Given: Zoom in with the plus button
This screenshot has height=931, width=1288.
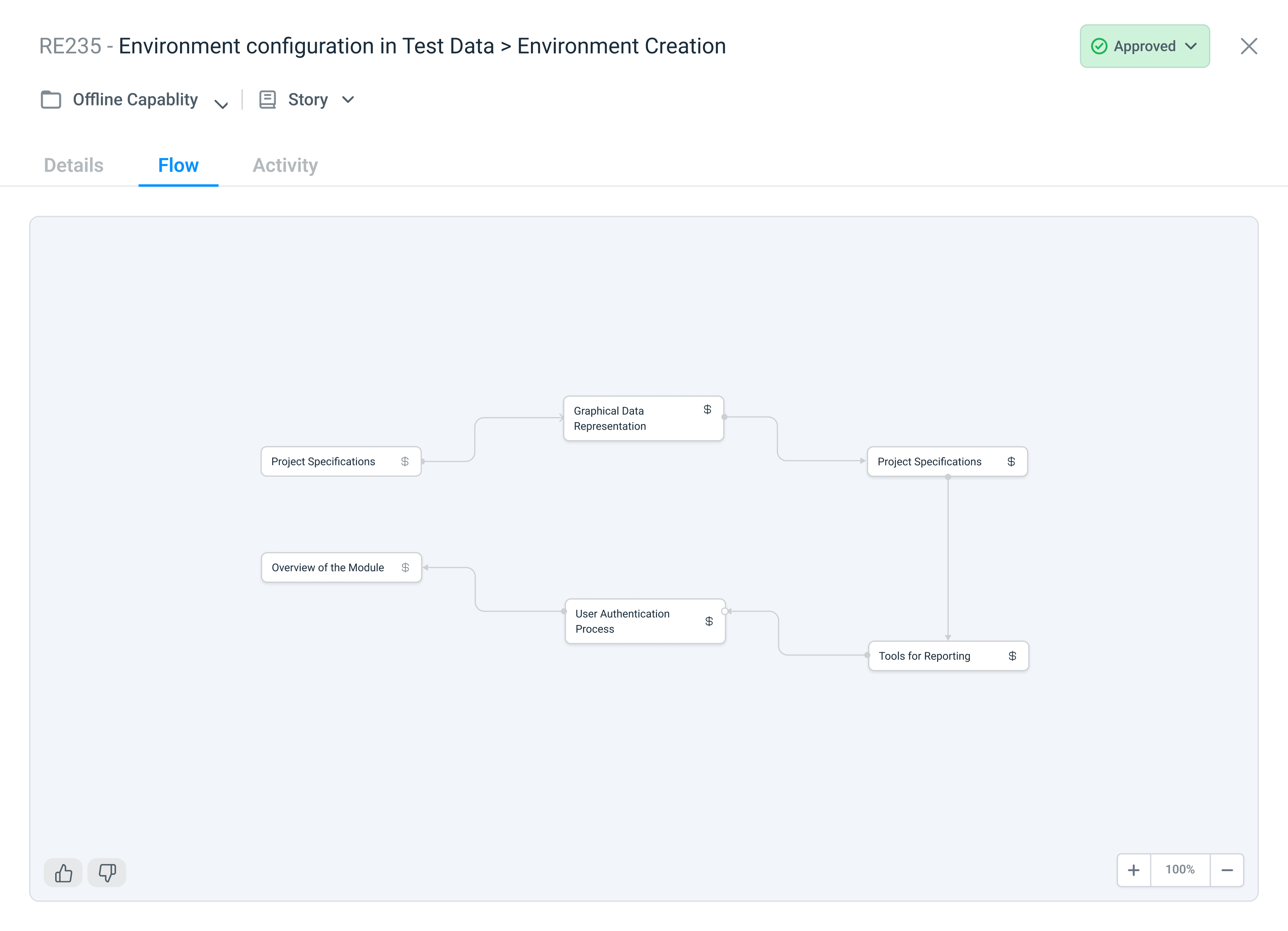Looking at the screenshot, I should [1133, 870].
